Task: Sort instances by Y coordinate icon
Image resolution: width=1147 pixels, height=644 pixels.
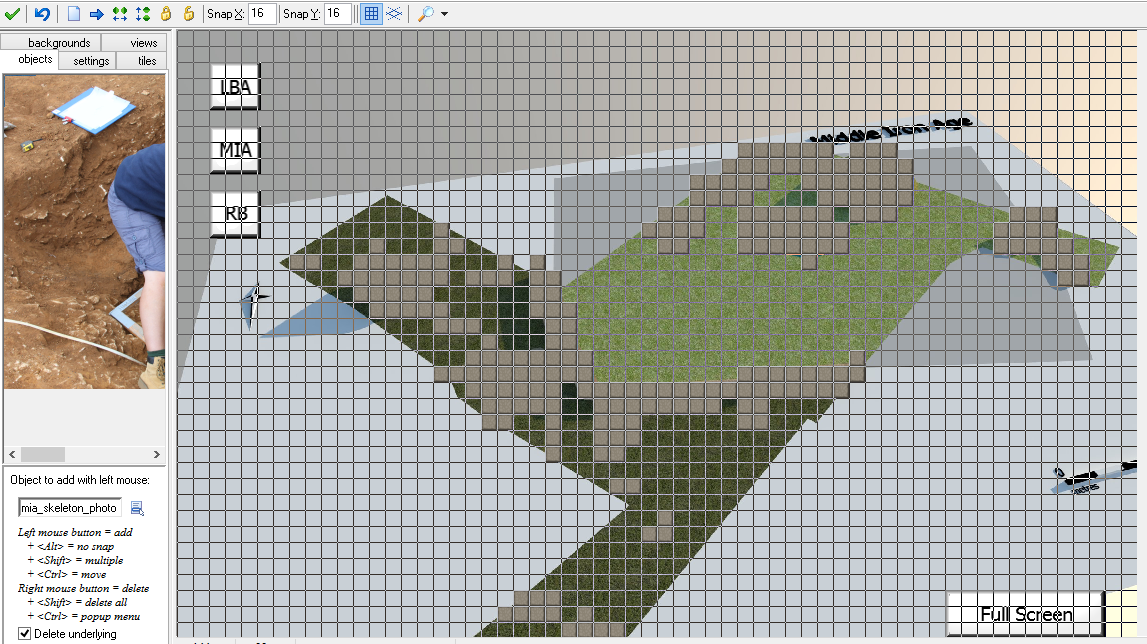Action: [x=143, y=14]
